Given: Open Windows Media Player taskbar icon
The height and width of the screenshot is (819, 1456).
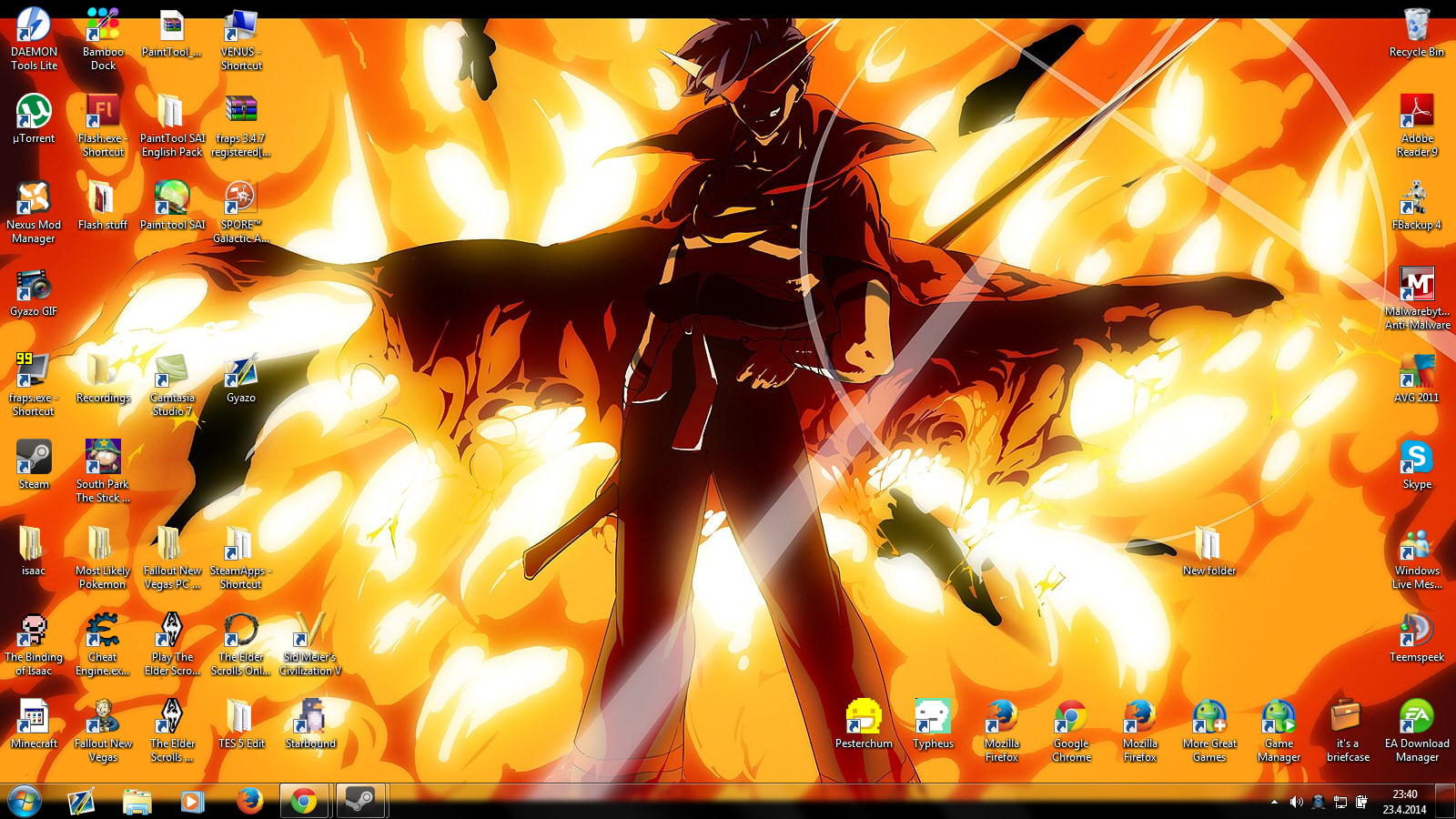Looking at the screenshot, I should [x=192, y=801].
